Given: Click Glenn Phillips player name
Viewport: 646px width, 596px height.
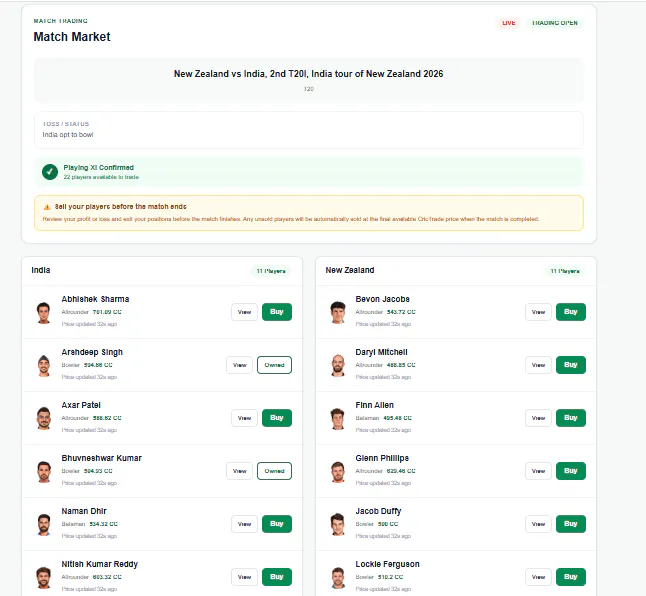Looking at the screenshot, I should coord(382,458).
